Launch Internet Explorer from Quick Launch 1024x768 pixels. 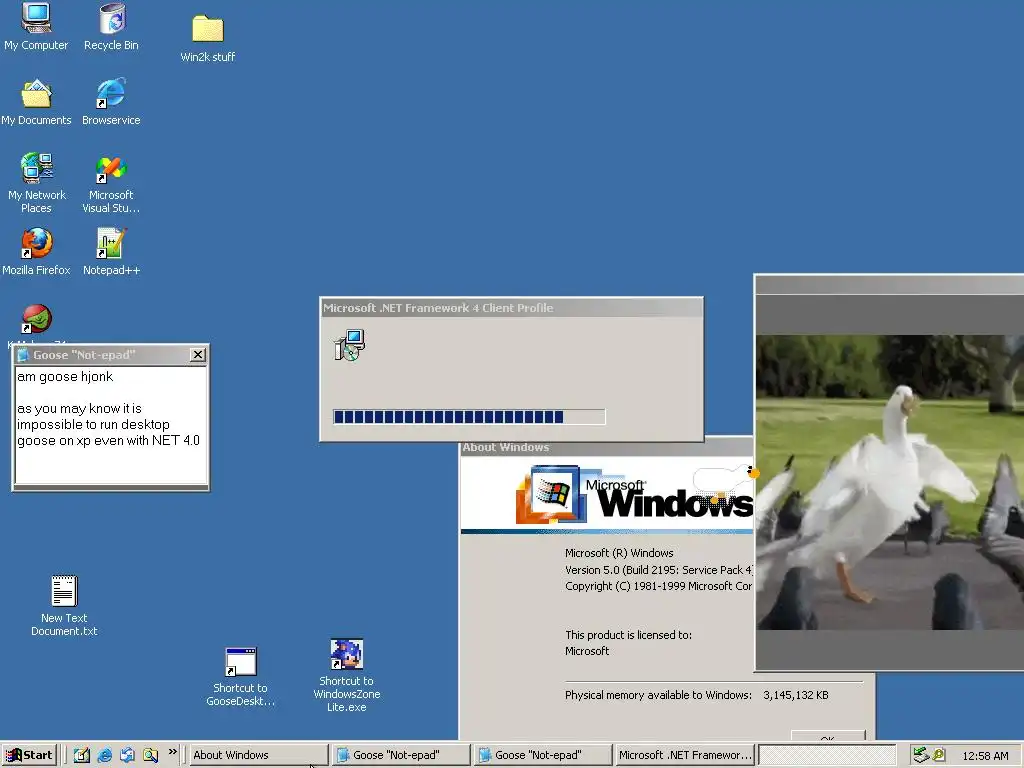[x=104, y=755]
